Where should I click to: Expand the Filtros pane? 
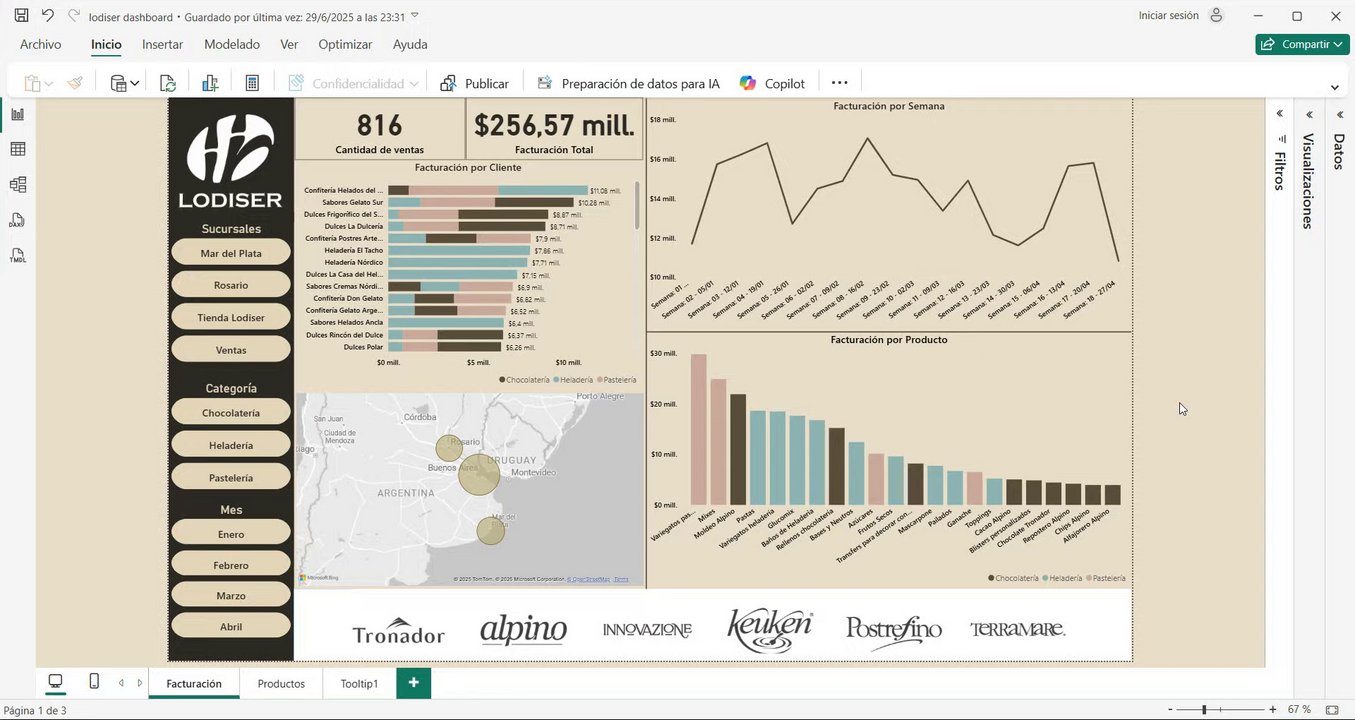pos(1280,115)
